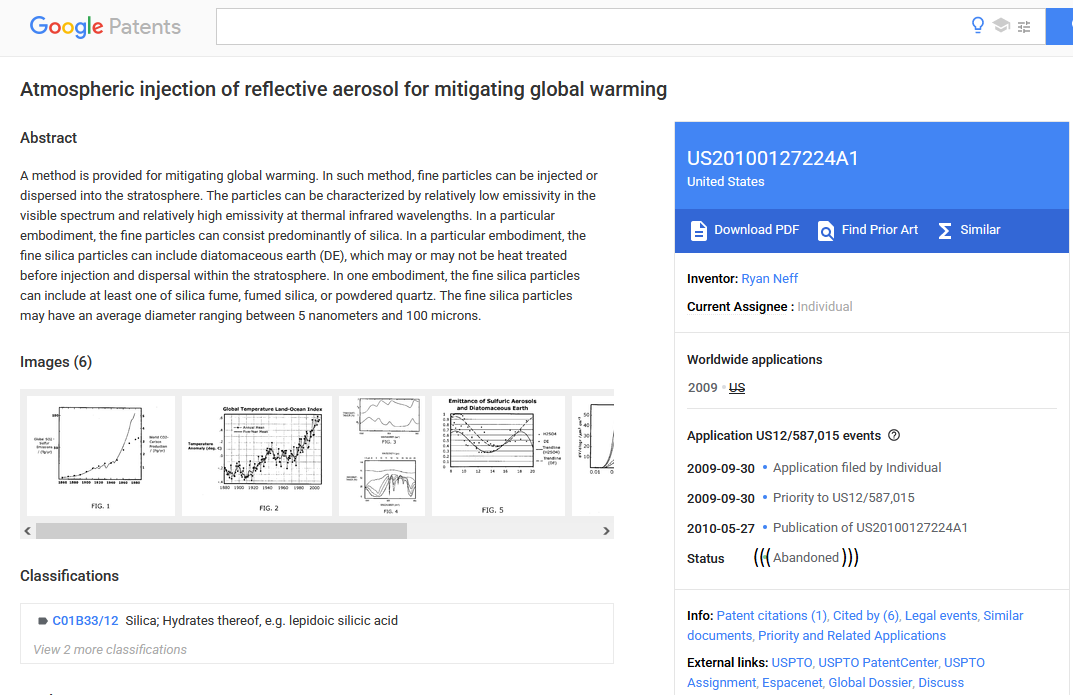
Task: Click the Download PDF document icon
Action: point(698,231)
